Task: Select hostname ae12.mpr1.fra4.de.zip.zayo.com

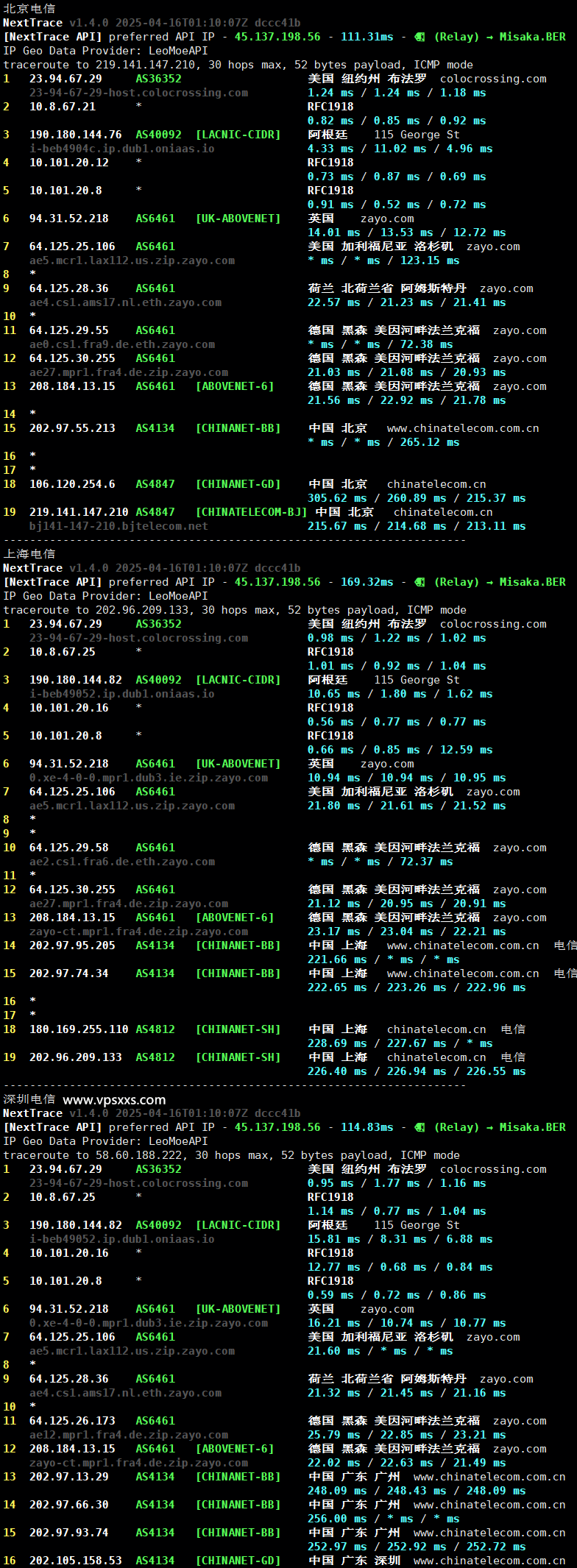Action: point(129,1435)
